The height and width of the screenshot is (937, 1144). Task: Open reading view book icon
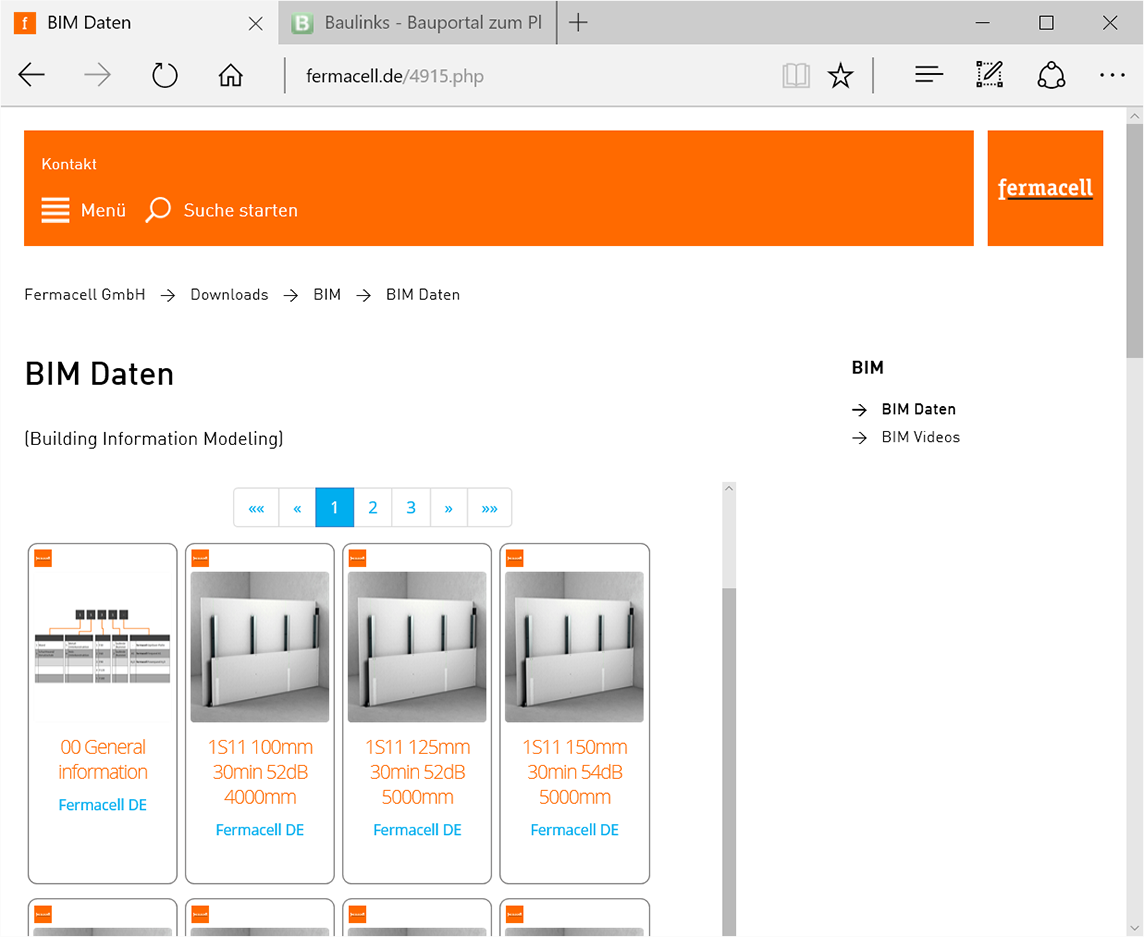(x=796, y=75)
